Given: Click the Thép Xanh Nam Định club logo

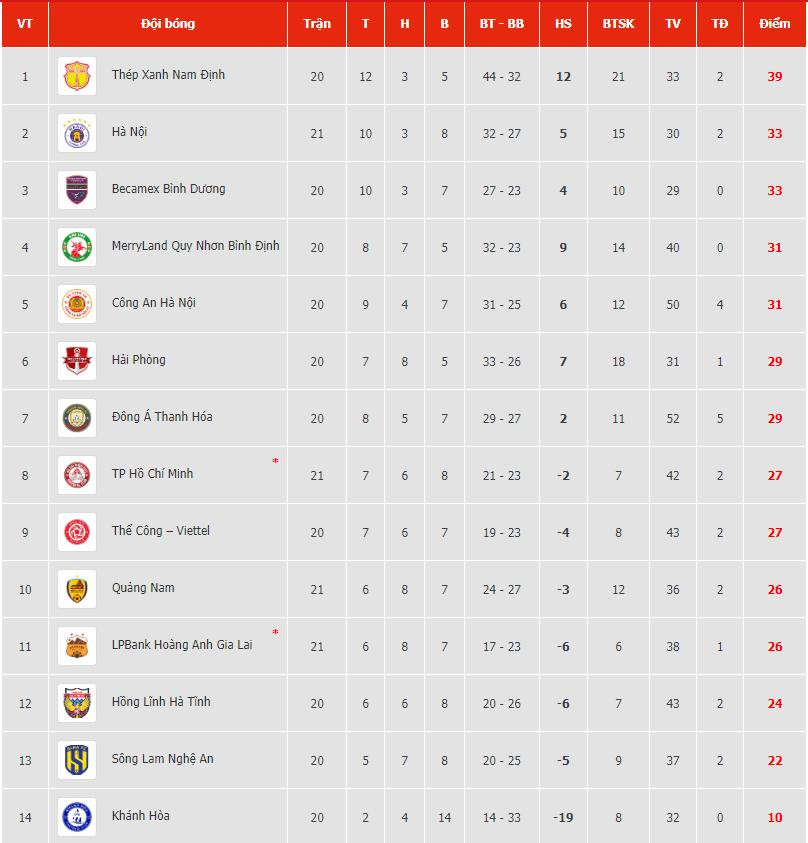Looking at the screenshot, I should pyautogui.click(x=77, y=76).
